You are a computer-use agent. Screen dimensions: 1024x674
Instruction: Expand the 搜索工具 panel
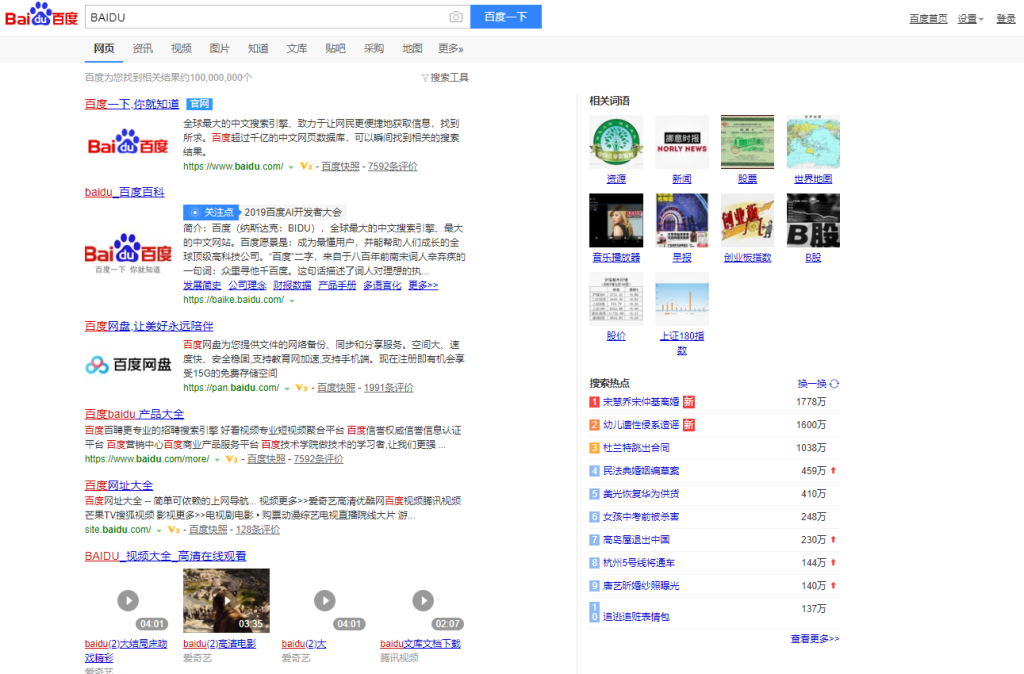click(x=448, y=76)
